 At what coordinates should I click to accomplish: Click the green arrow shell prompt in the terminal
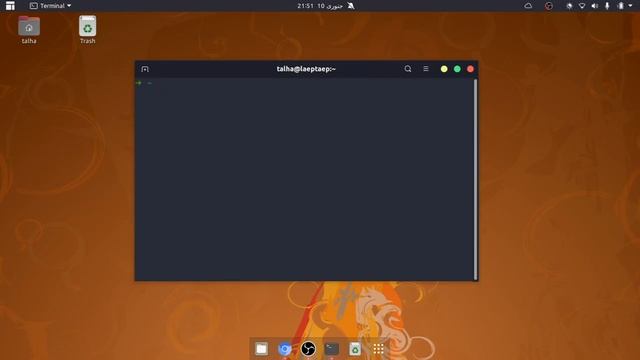[139, 83]
